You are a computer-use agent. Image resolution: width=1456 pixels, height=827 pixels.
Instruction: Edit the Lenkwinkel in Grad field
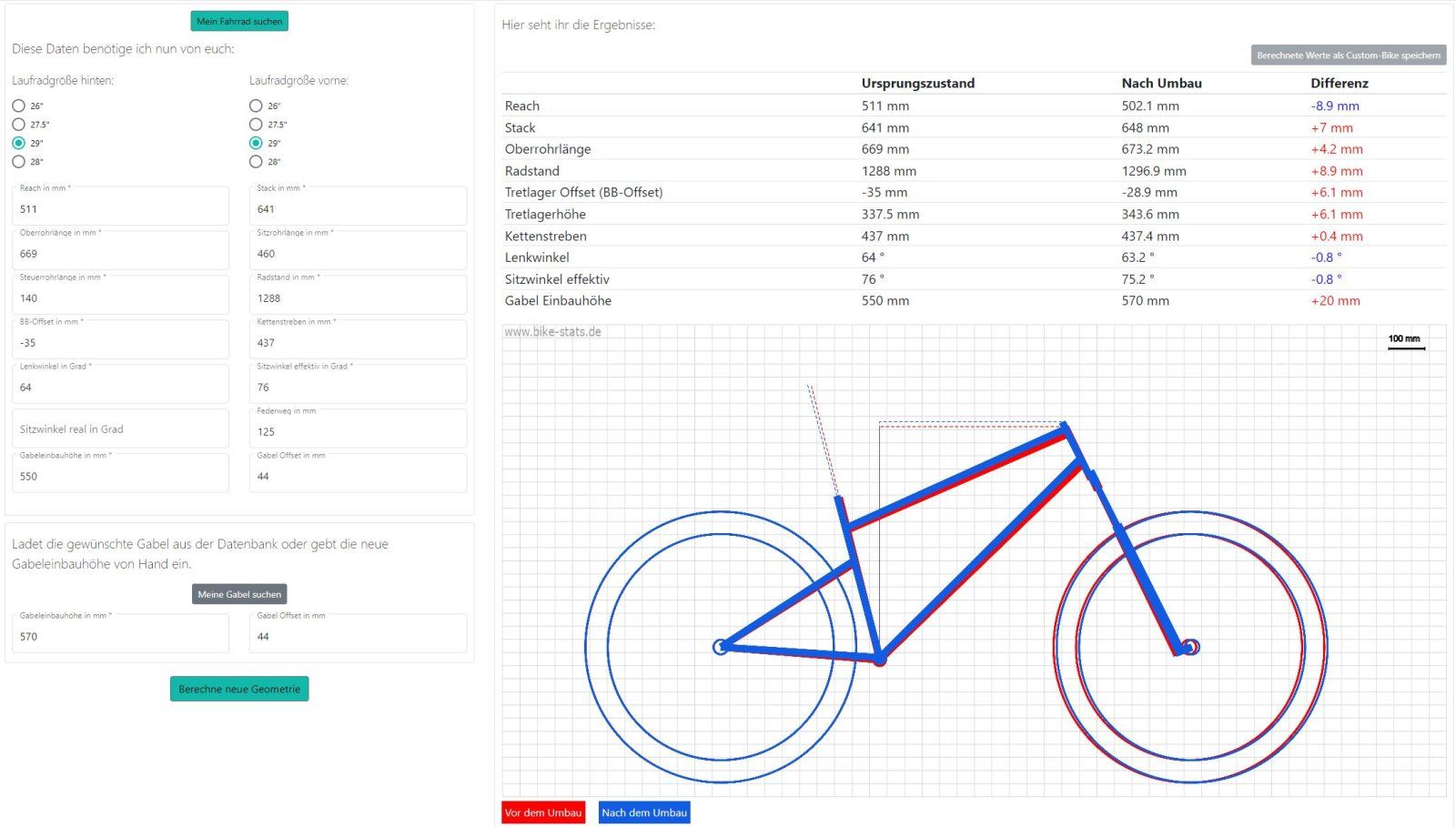pos(120,387)
